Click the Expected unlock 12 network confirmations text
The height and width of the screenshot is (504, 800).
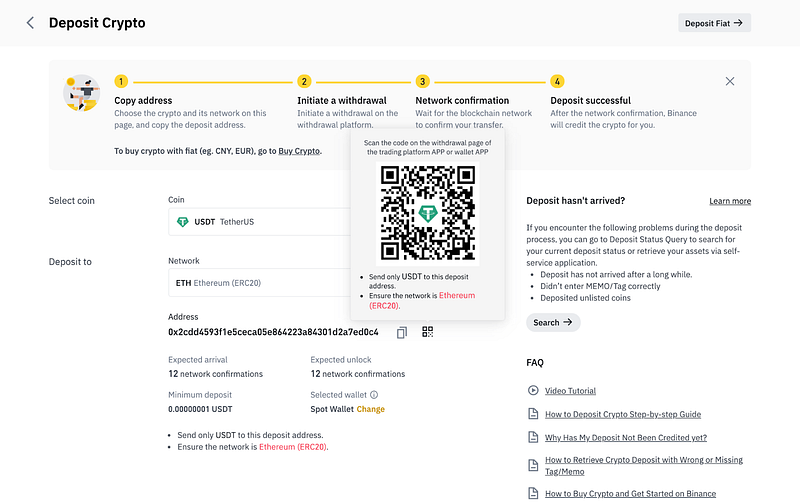pos(358,374)
